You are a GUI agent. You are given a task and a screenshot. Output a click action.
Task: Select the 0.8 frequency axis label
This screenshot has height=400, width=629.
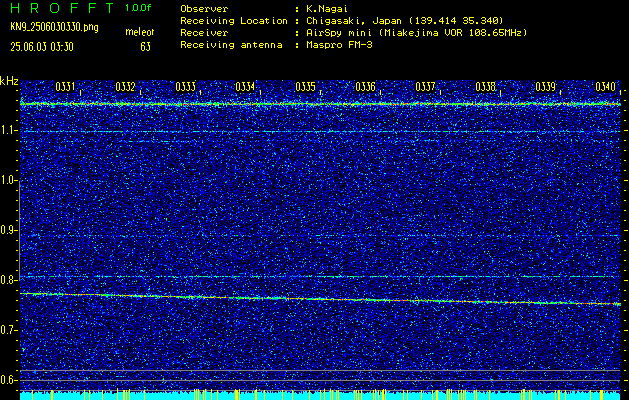coord(9,280)
